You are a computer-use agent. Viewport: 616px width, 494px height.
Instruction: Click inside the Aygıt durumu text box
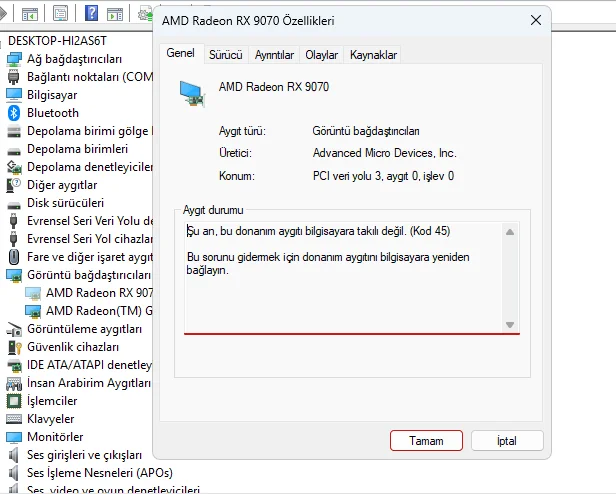click(x=344, y=278)
